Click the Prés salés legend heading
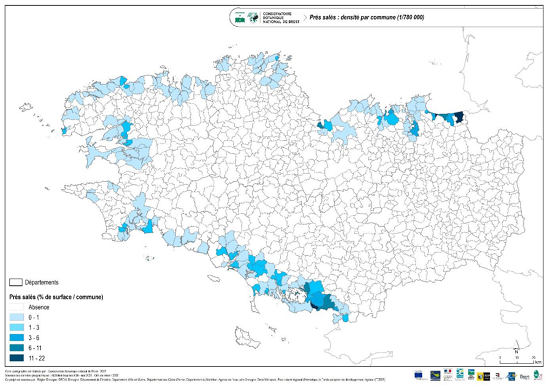Screen dimensions: 550x388 pos(56,297)
